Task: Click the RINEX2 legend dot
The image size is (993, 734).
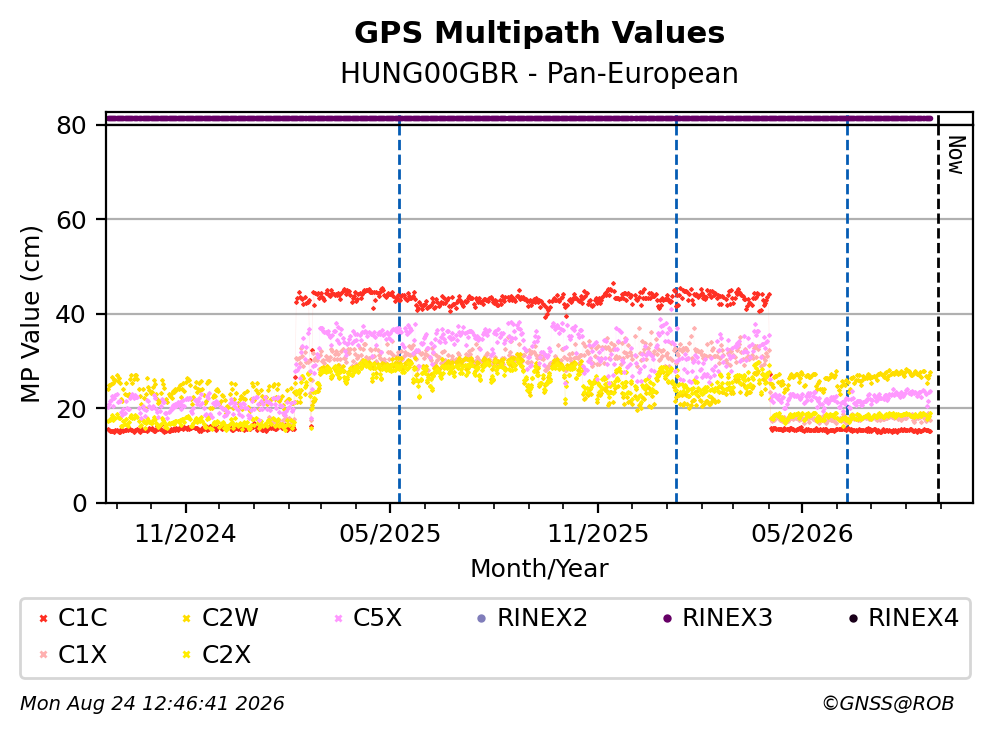Action: click(x=481, y=619)
